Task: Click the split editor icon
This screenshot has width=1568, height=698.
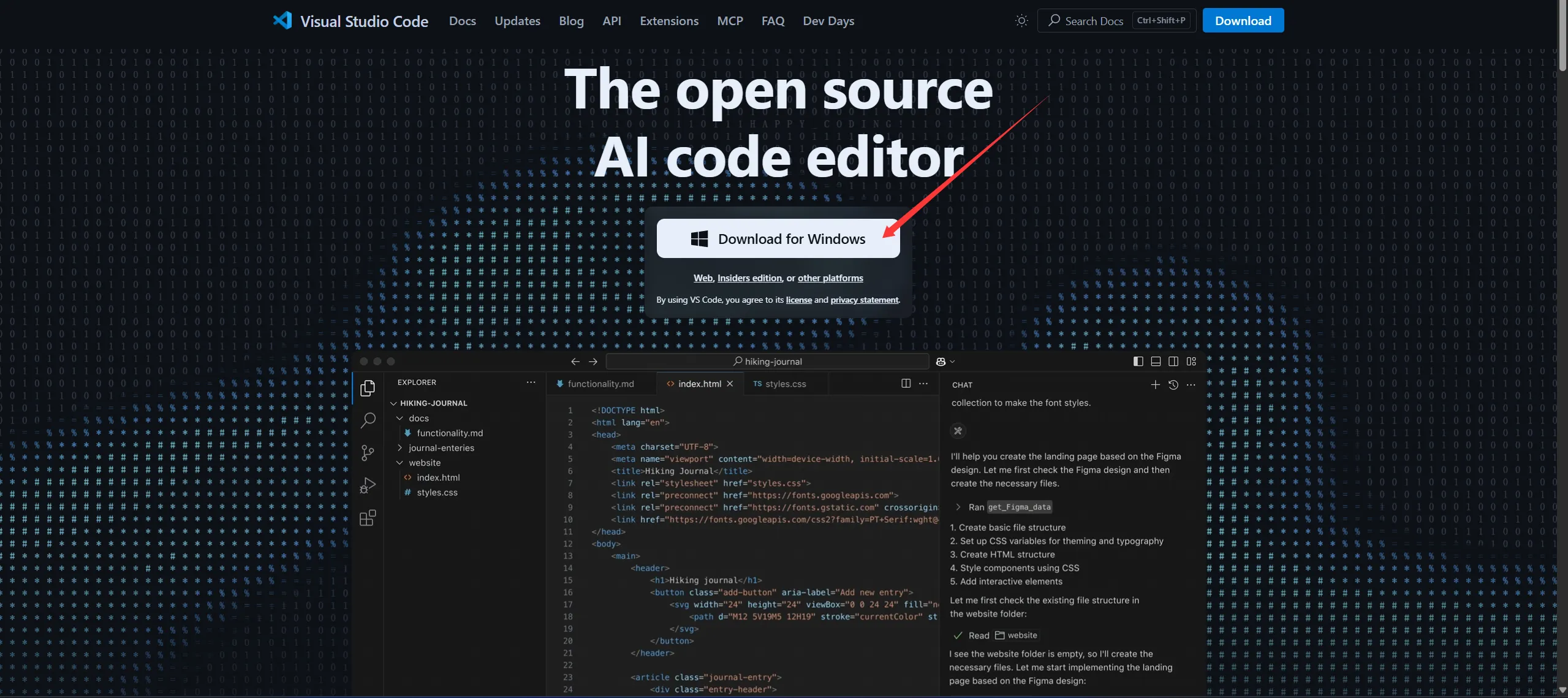Action: pyautogui.click(x=906, y=384)
